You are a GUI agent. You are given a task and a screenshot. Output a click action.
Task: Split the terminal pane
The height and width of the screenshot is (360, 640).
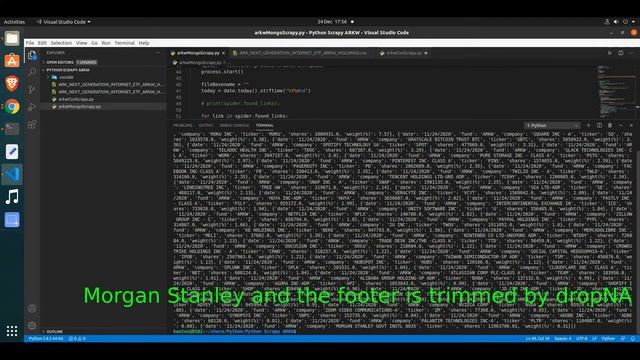pos(599,125)
